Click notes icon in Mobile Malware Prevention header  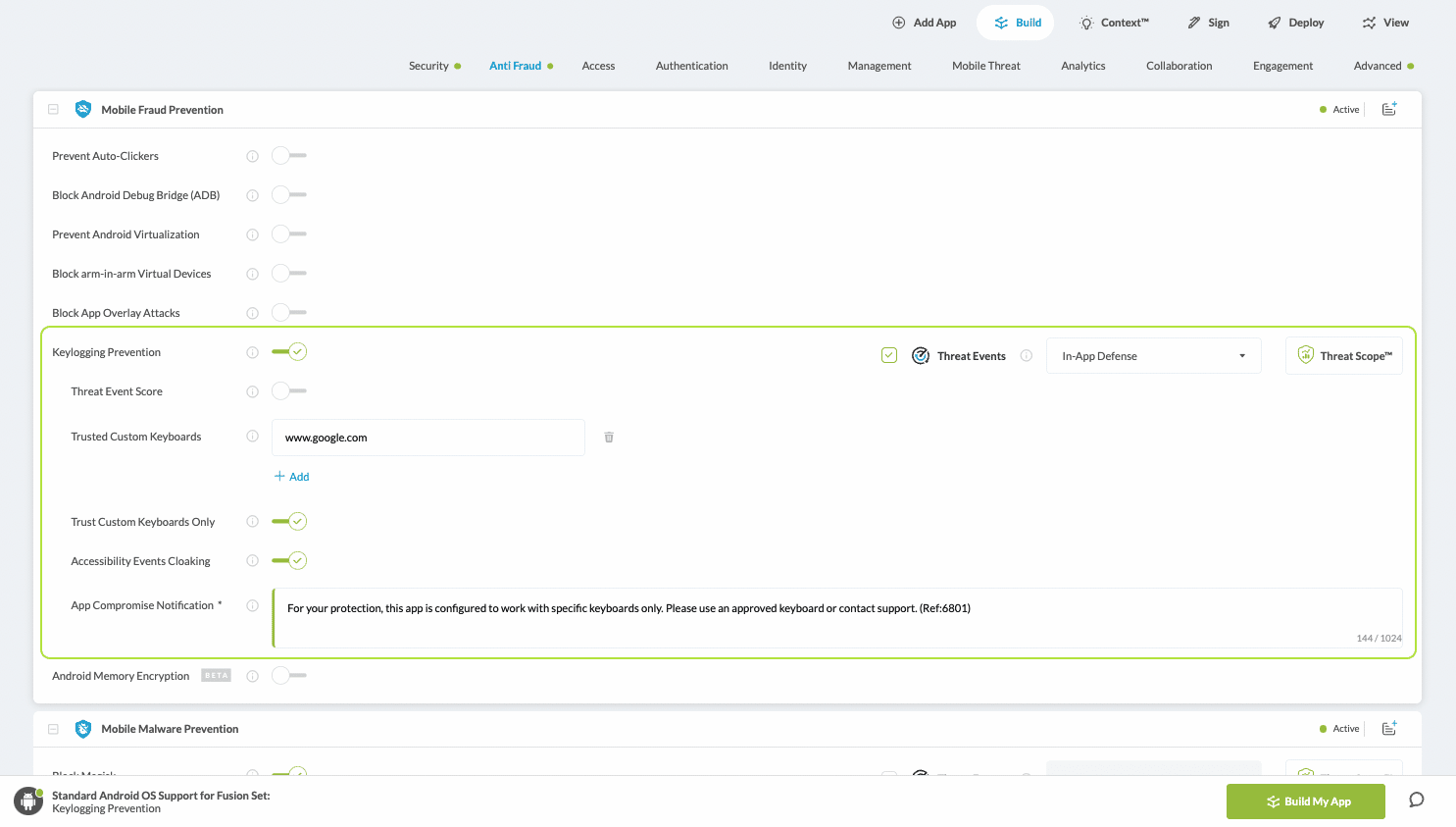tap(1389, 728)
